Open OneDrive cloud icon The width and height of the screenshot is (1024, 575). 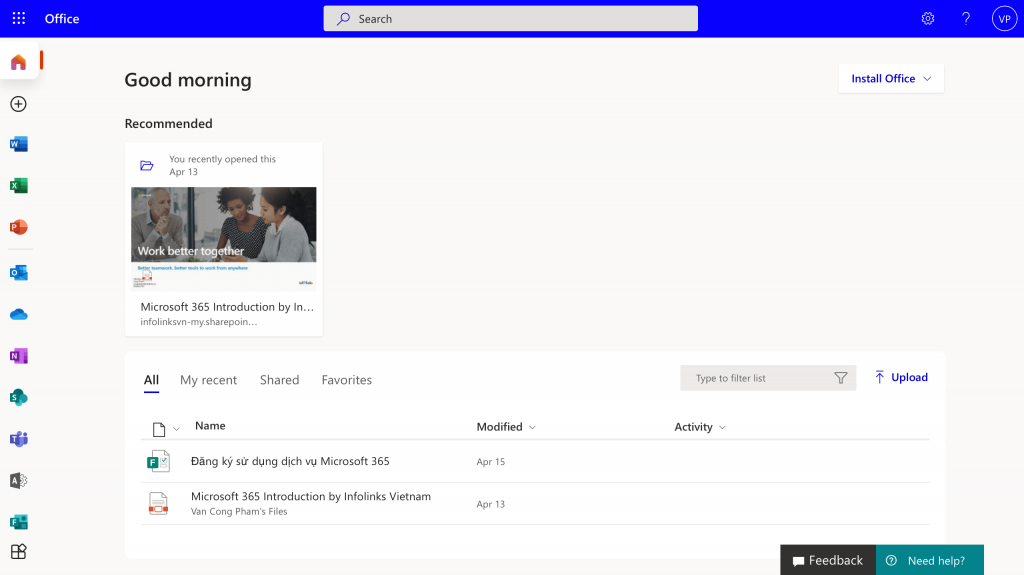pyautogui.click(x=18, y=314)
